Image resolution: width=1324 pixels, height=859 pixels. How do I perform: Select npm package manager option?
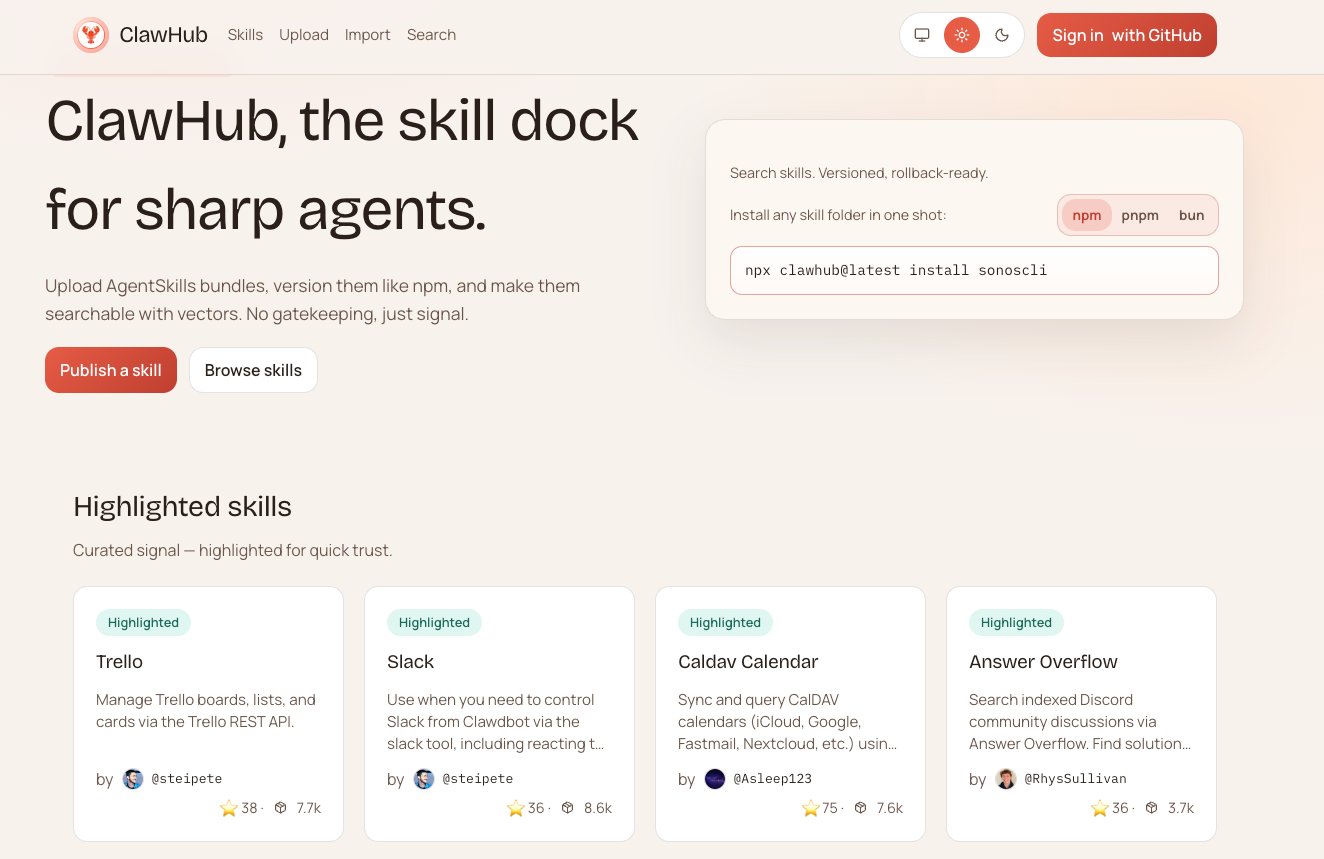point(1087,215)
